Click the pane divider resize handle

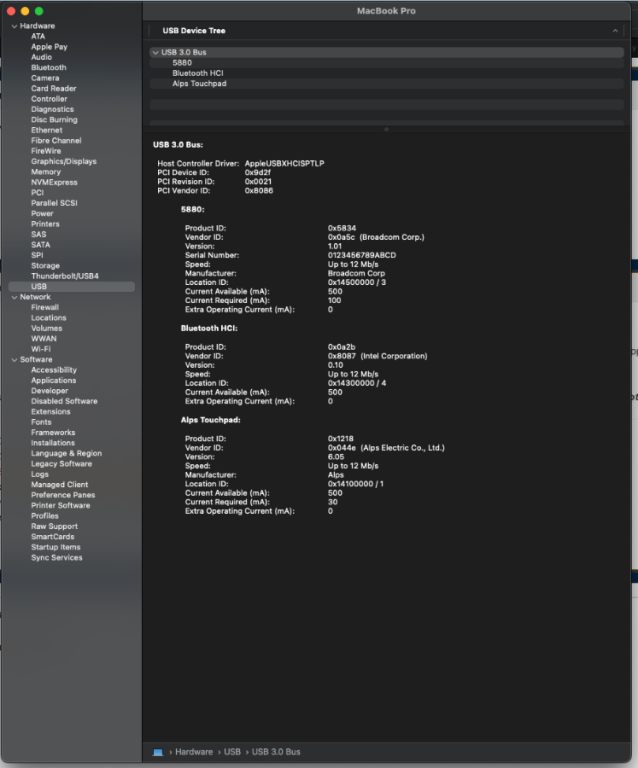[x=386, y=129]
